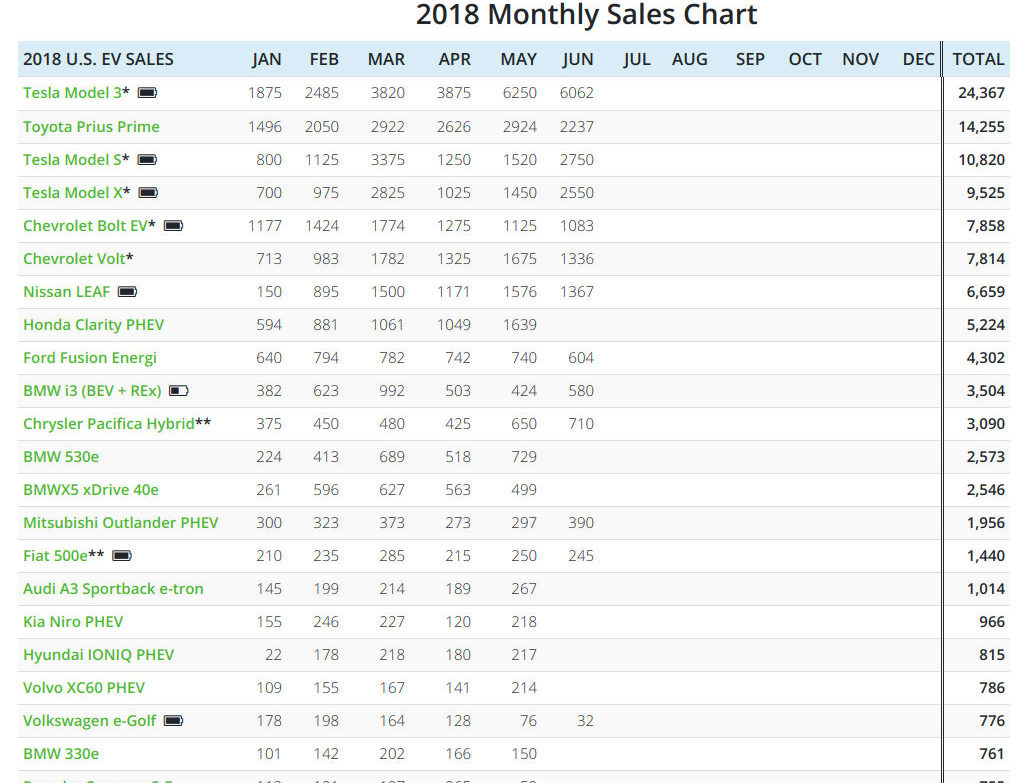Open the Ford Fusion Energi link

point(90,358)
